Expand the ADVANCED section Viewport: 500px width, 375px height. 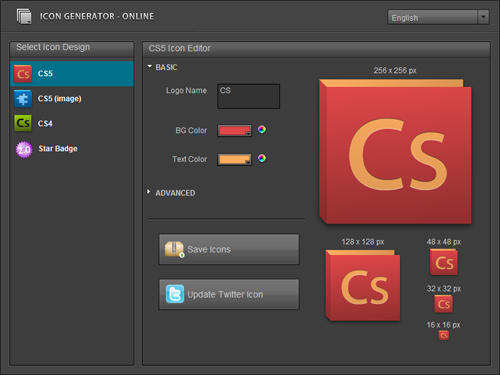(x=149, y=192)
